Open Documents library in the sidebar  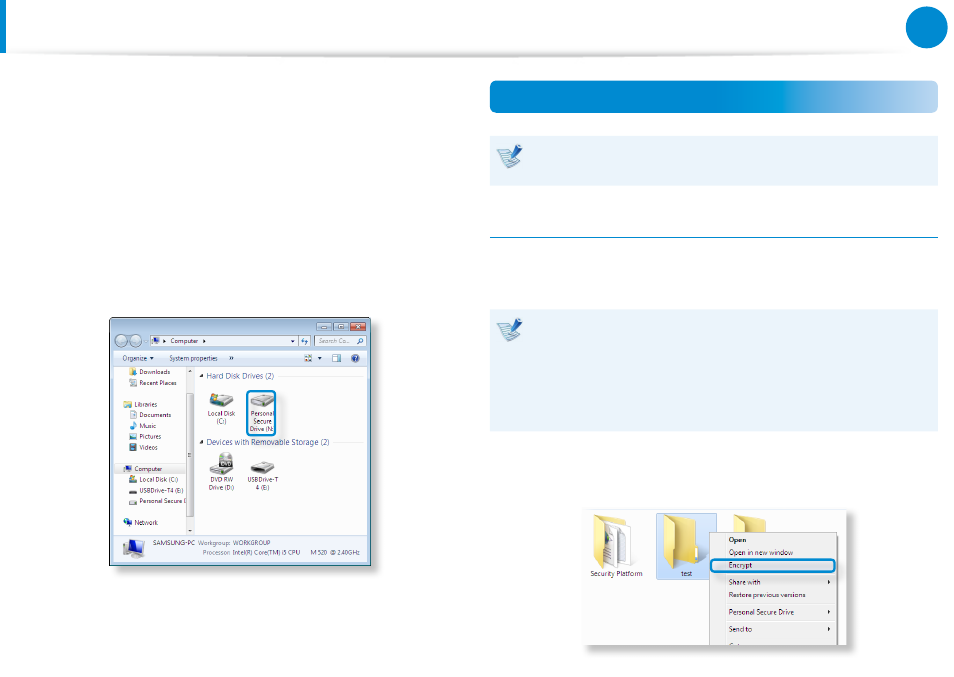pos(150,415)
